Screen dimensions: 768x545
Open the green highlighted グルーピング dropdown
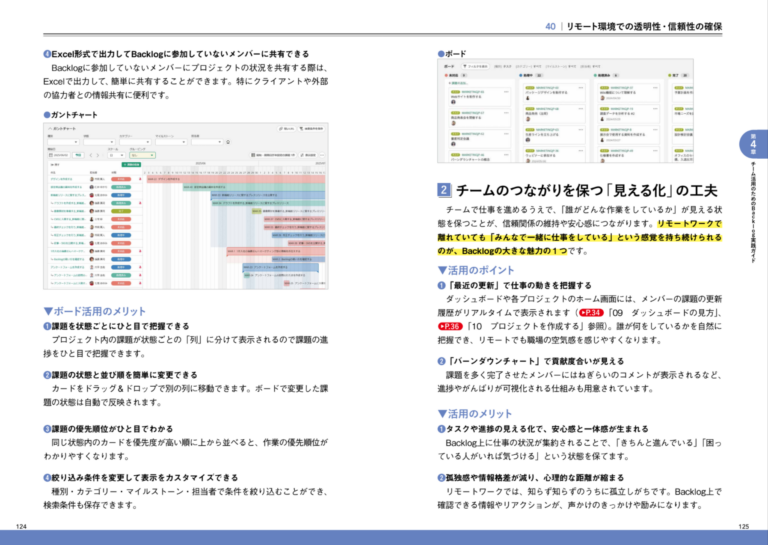142,155
